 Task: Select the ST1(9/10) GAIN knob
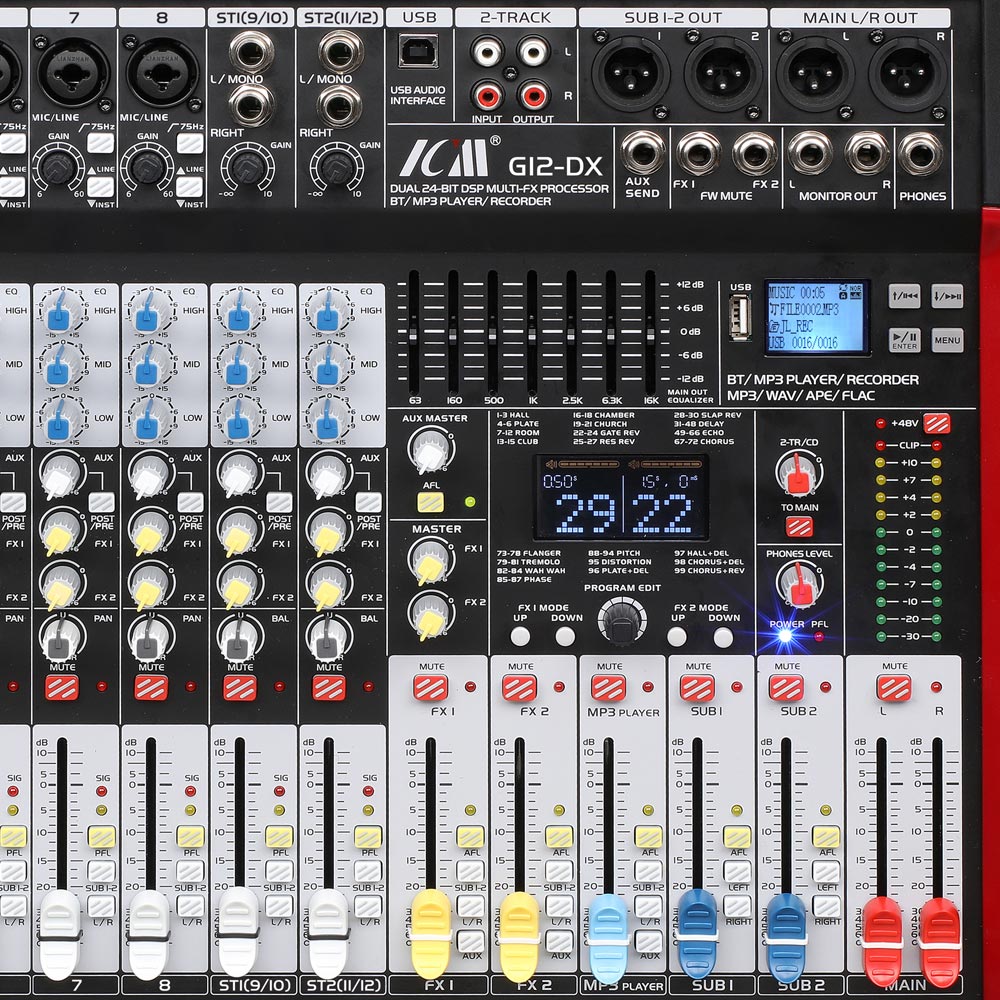[x=247, y=167]
